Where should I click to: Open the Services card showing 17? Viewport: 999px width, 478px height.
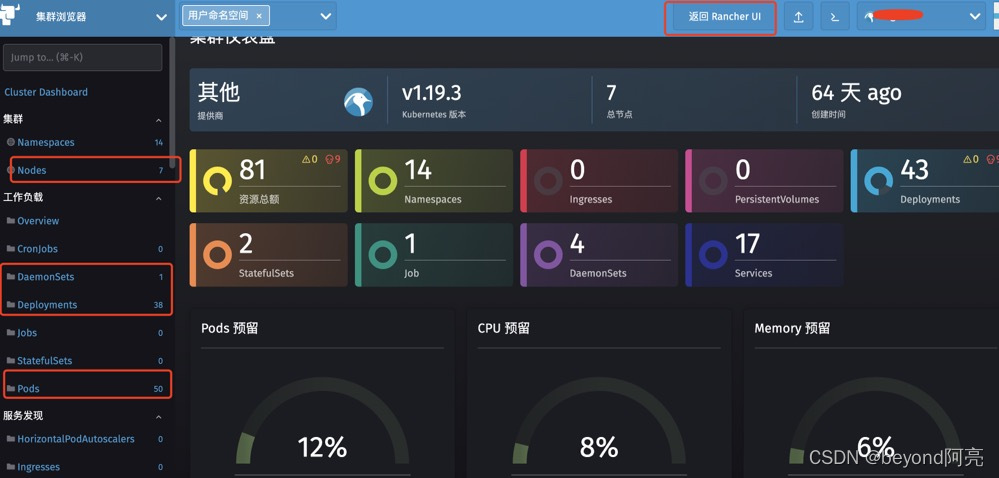coord(764,255)
